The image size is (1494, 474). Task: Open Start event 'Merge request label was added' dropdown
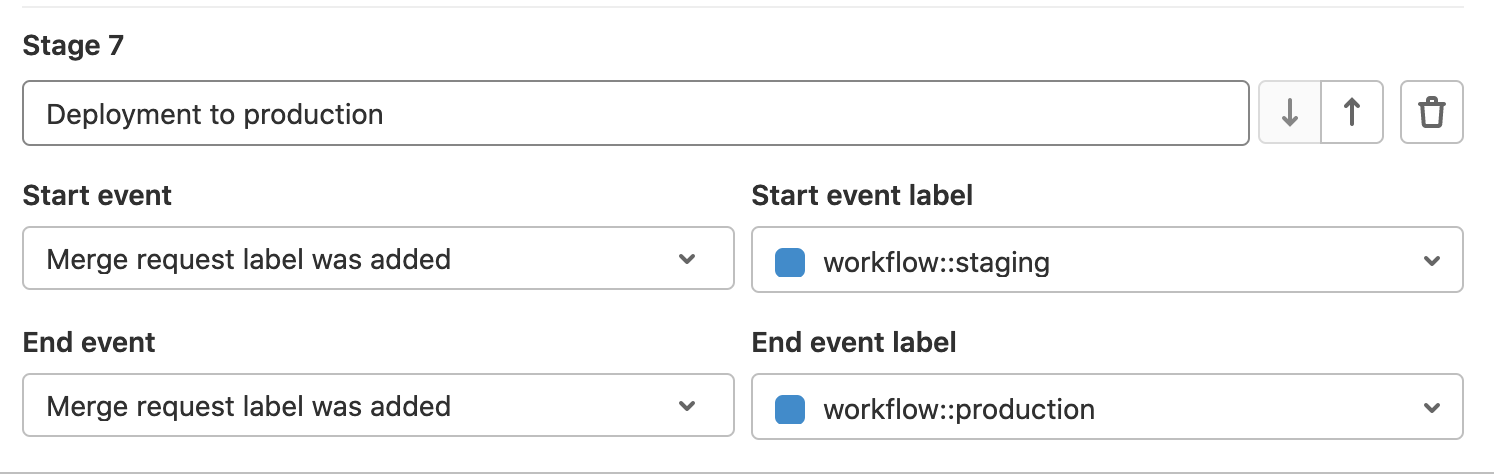pyautogui.click(x=378, y=259)
